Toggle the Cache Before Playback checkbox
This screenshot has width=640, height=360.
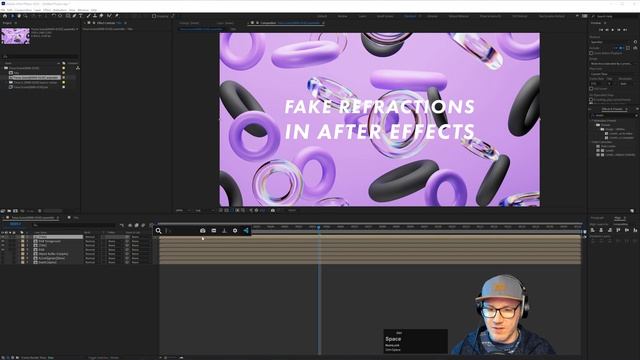click(x=591, y=53)
